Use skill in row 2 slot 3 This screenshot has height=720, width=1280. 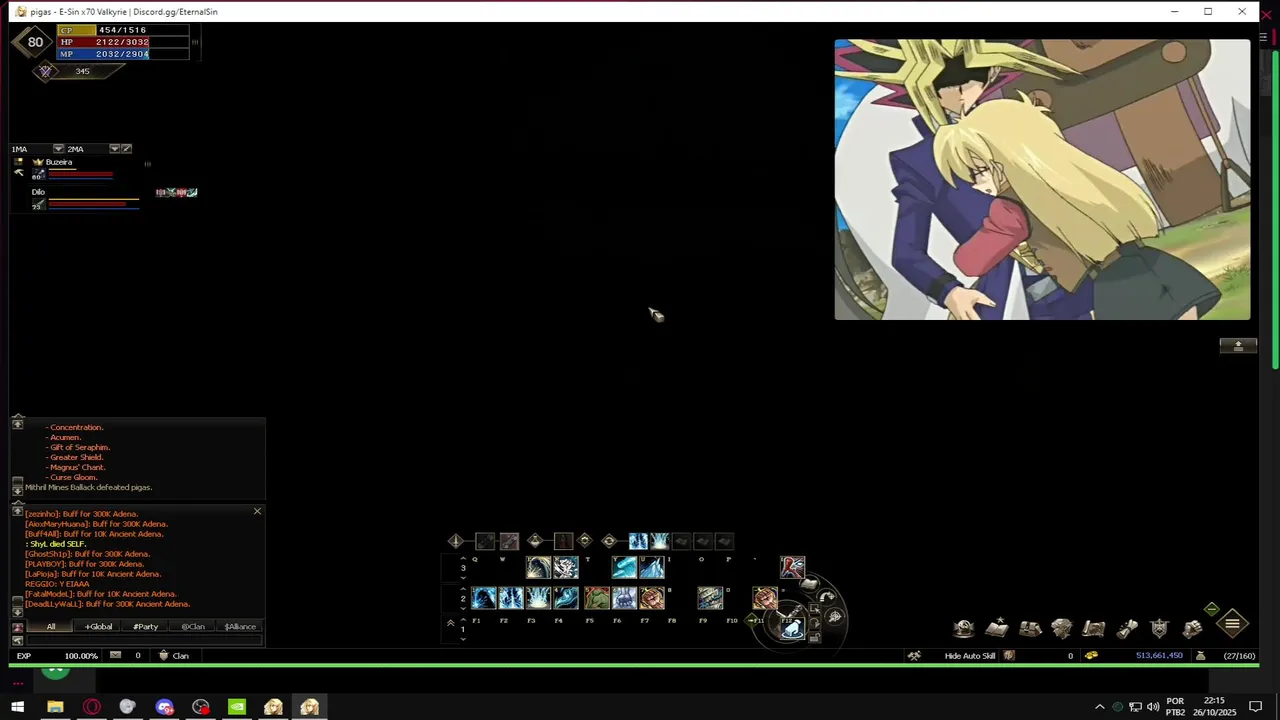pyautogui.click(x=538, y=598)
